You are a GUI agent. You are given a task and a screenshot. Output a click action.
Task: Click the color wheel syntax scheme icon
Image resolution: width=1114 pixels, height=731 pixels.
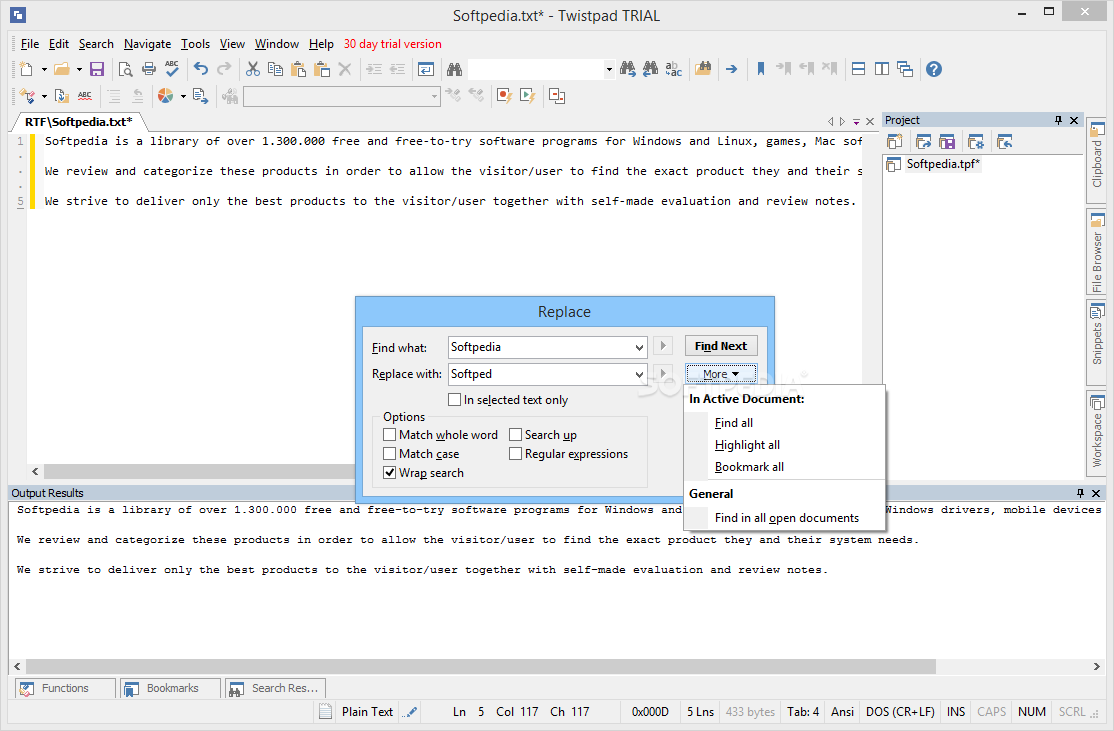pos(166,96)
